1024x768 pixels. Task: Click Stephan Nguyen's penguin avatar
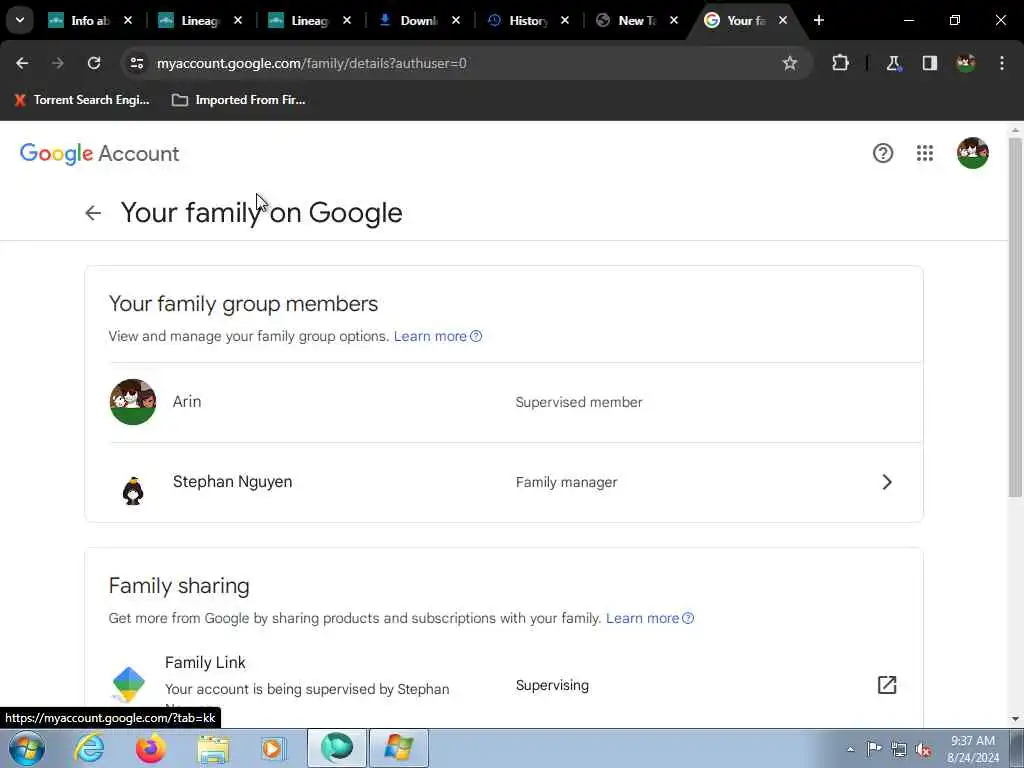pyautogui.click(x=133, y=490)
